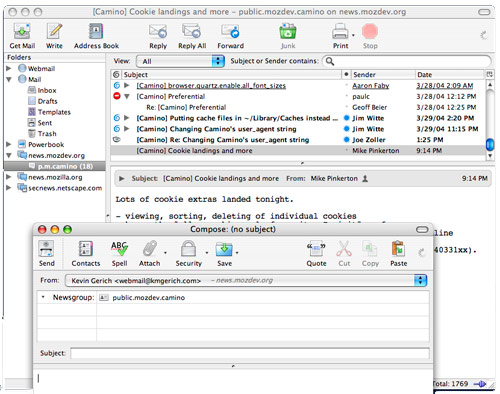
Task: Open the Sent folder
Action: [x=40, y=123]
